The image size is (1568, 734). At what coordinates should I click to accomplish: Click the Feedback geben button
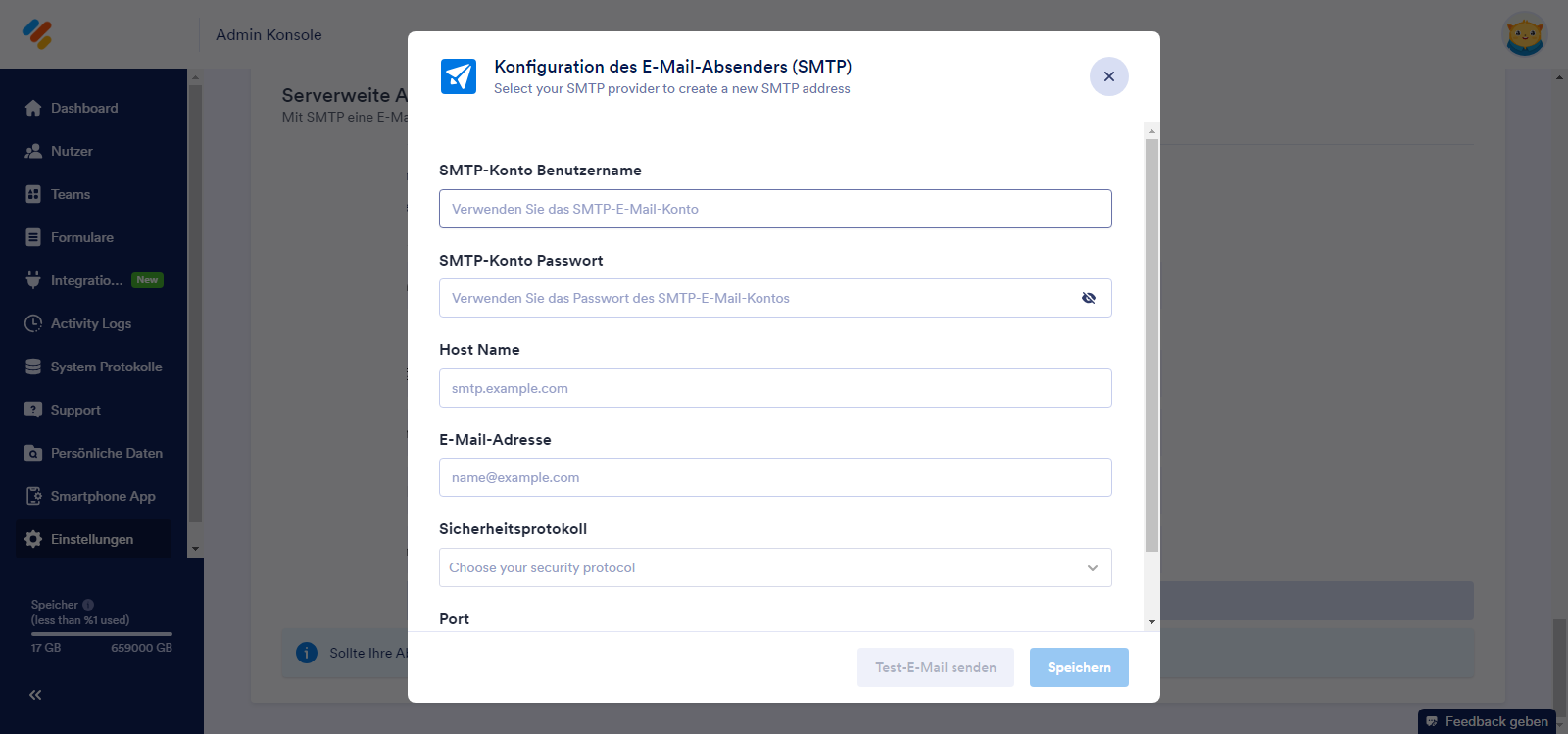[x=1487, y=721]
